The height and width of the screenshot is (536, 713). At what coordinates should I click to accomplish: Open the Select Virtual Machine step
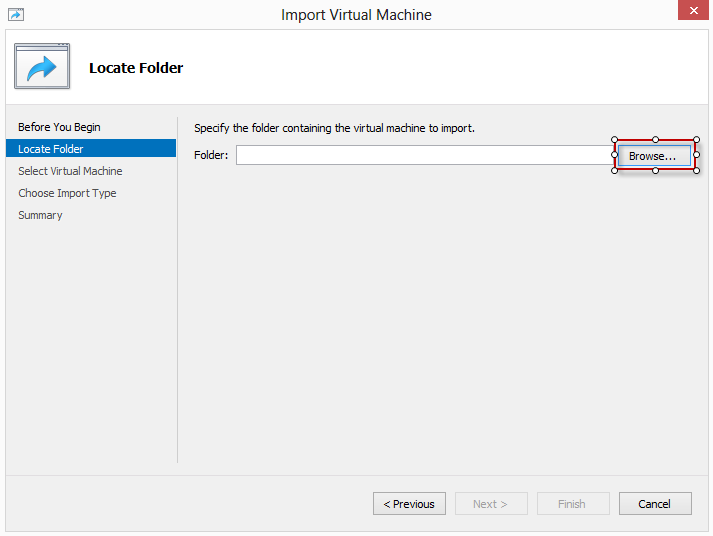pos(70,171)
